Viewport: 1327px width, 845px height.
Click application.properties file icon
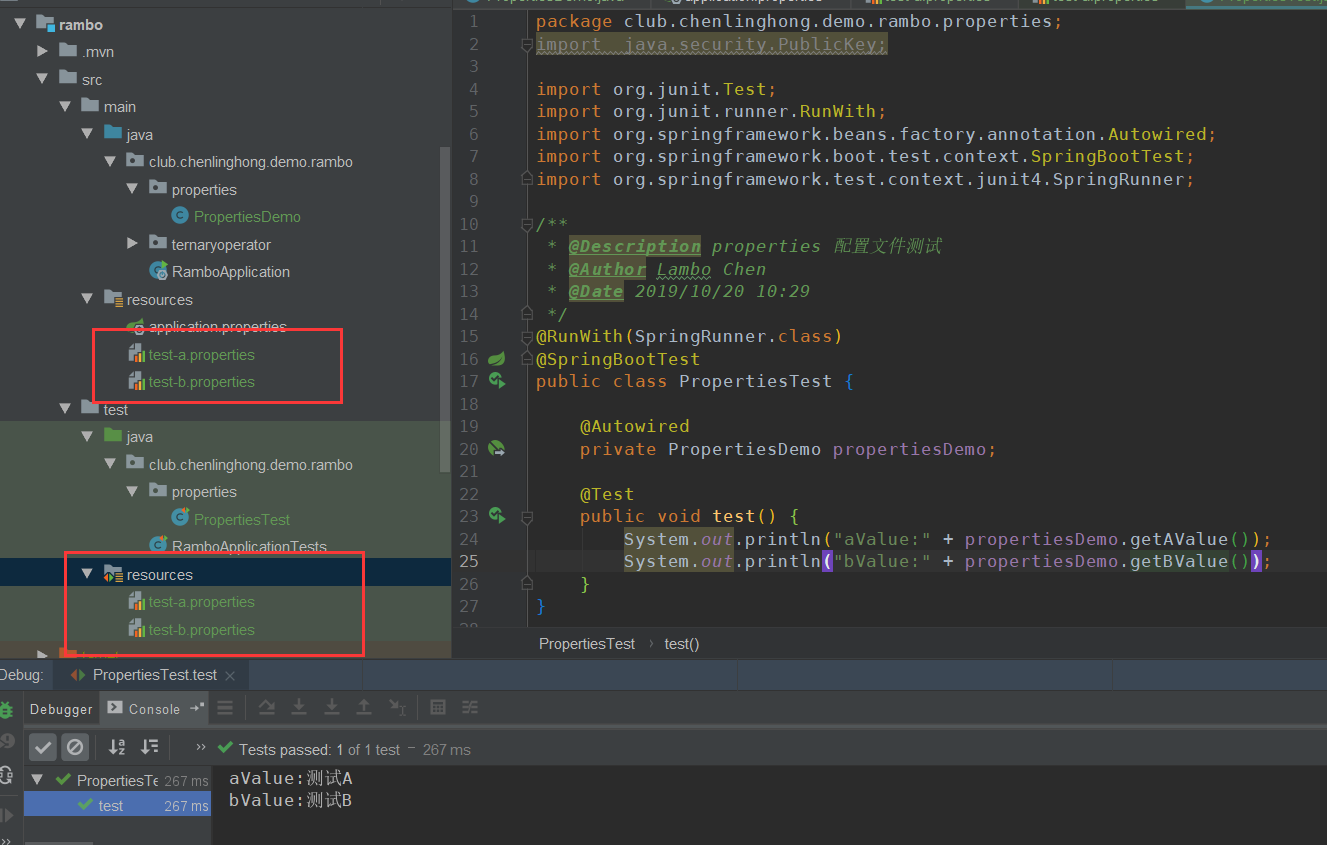pyautogui.click(x=136, y=326)
